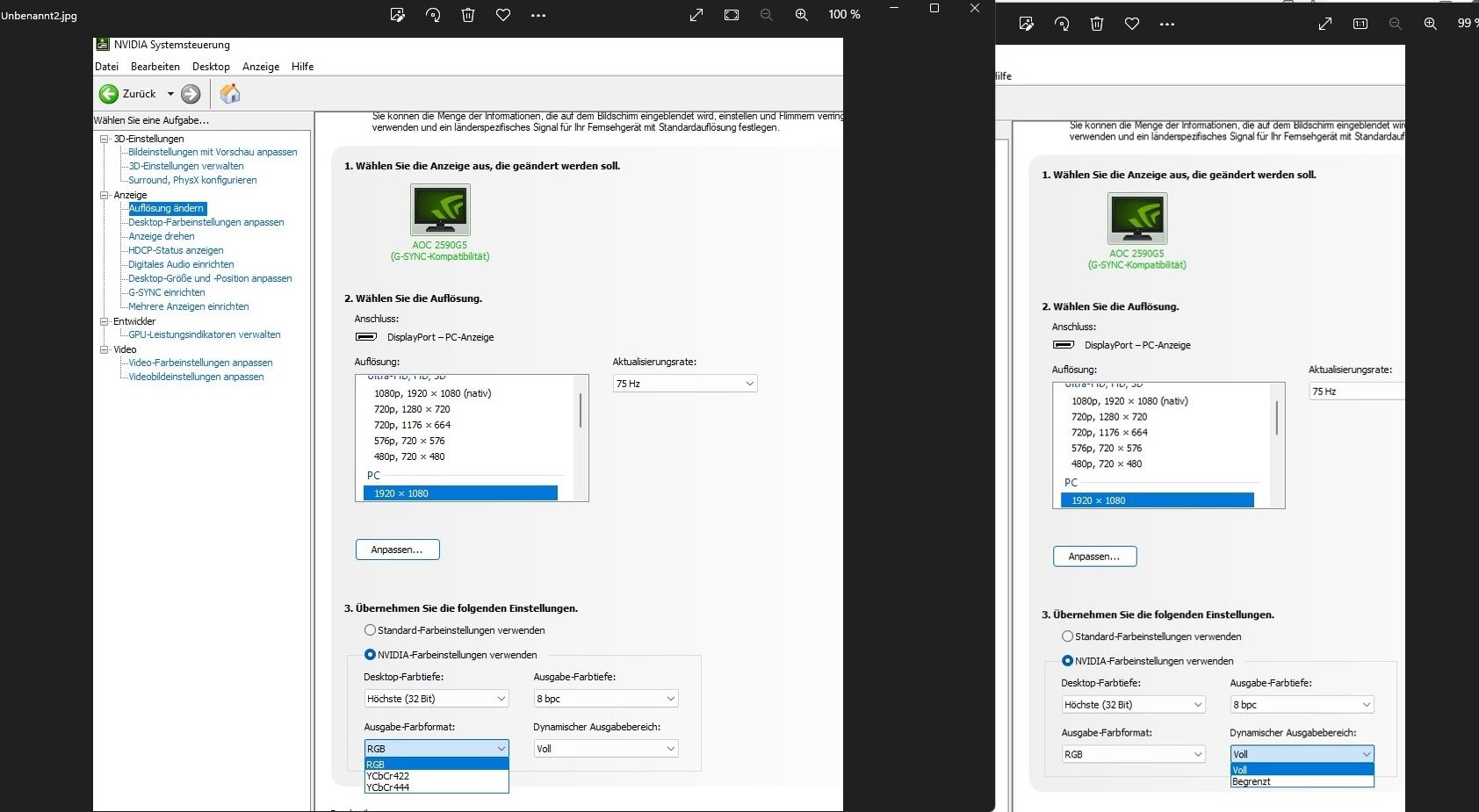Click edit image icon in right Photos window
The height and width of the screenshot is (812, 1479).
1027,24
